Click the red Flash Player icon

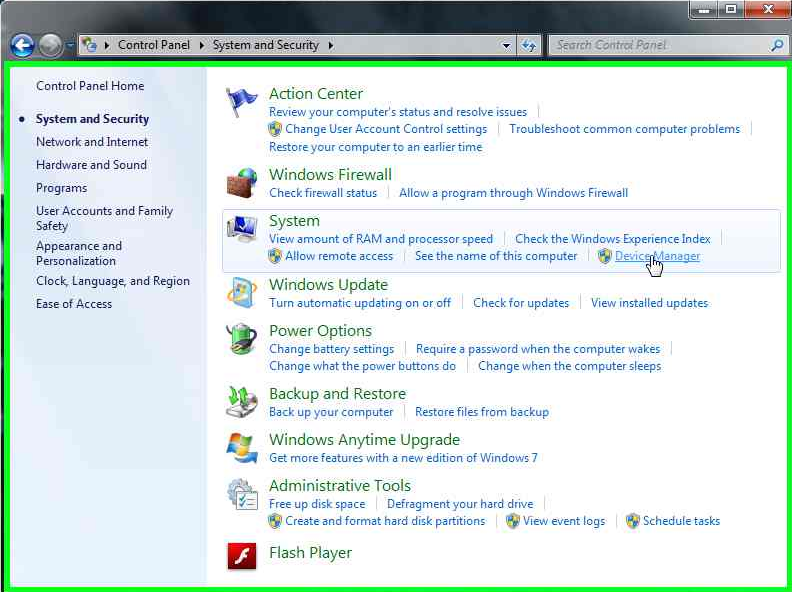[241, 556]
